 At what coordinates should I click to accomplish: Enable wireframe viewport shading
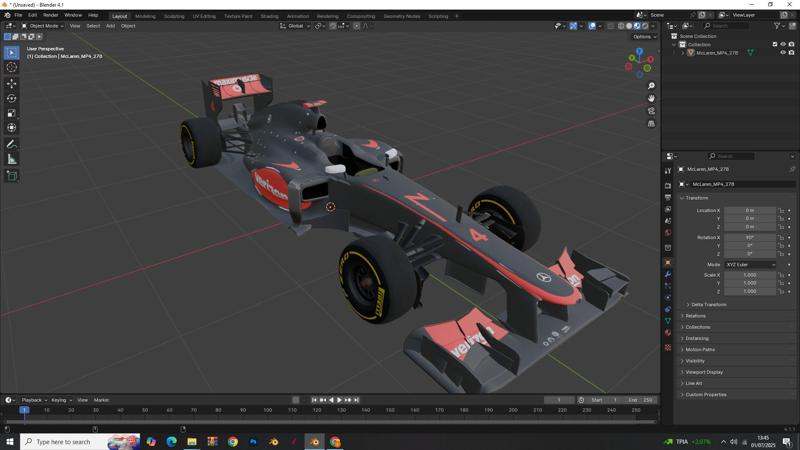point(621,26)
